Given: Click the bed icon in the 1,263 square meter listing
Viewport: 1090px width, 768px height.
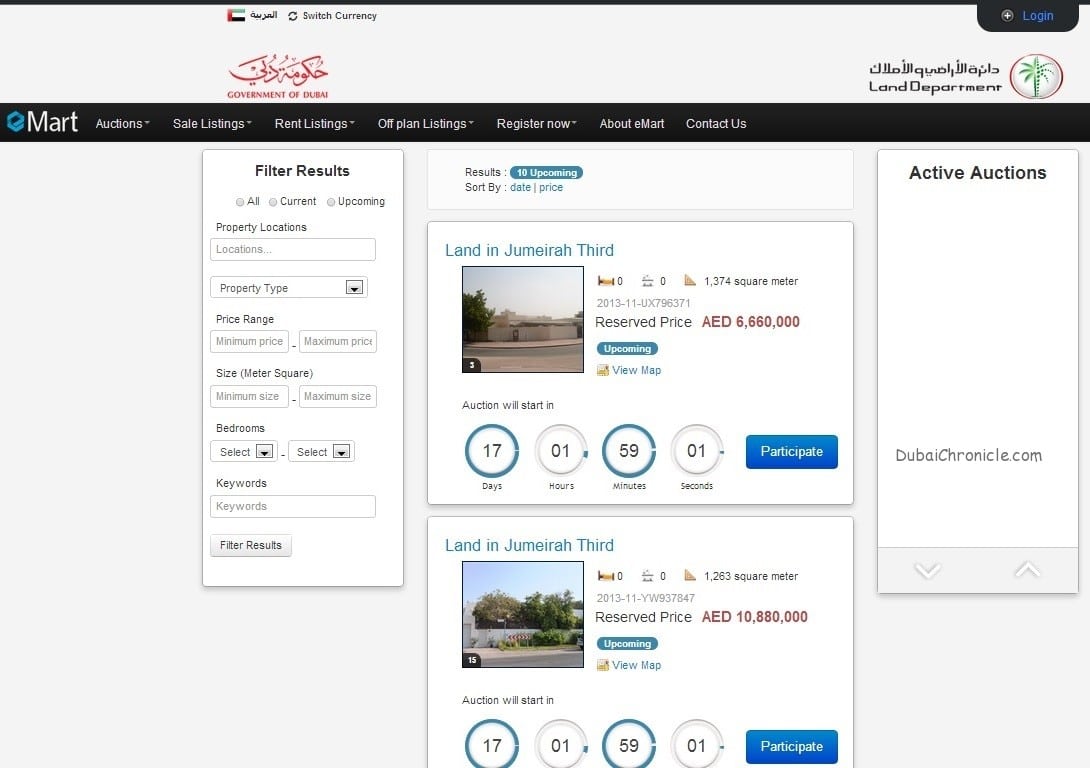Looking at the screenshot, I should (x=605, y=575).
